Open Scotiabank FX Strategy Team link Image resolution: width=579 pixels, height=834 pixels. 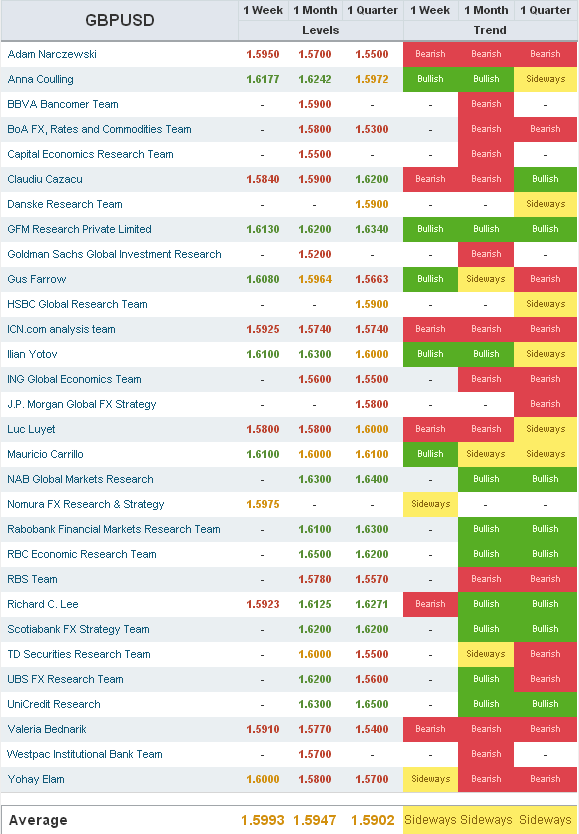[78, 629]
